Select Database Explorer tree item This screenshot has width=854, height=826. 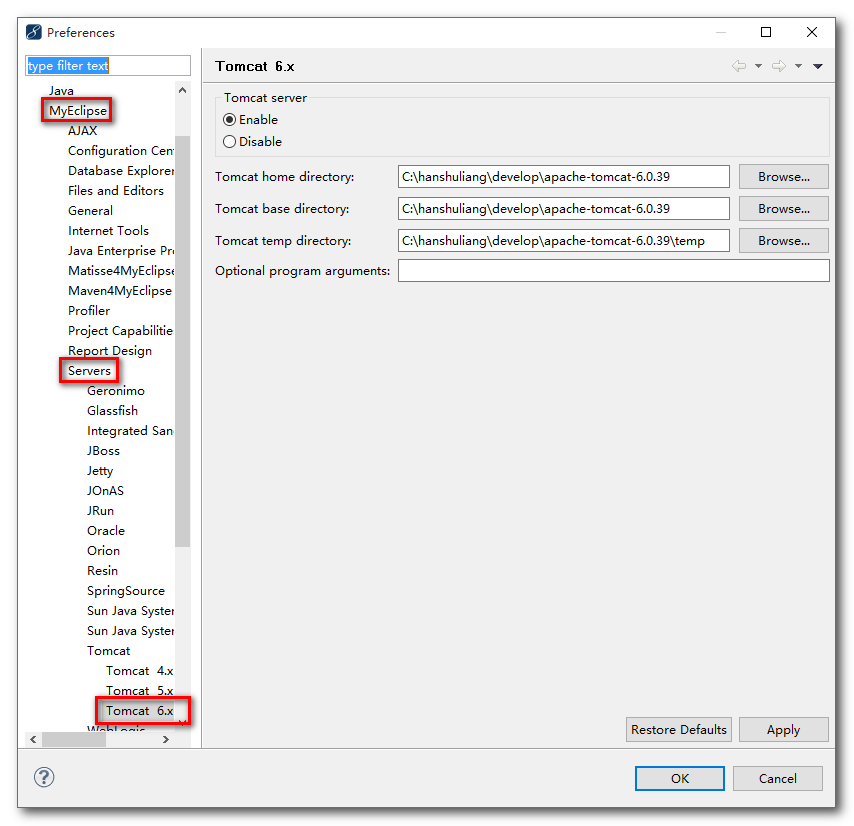pyautogui.click(x=120, y=171)
